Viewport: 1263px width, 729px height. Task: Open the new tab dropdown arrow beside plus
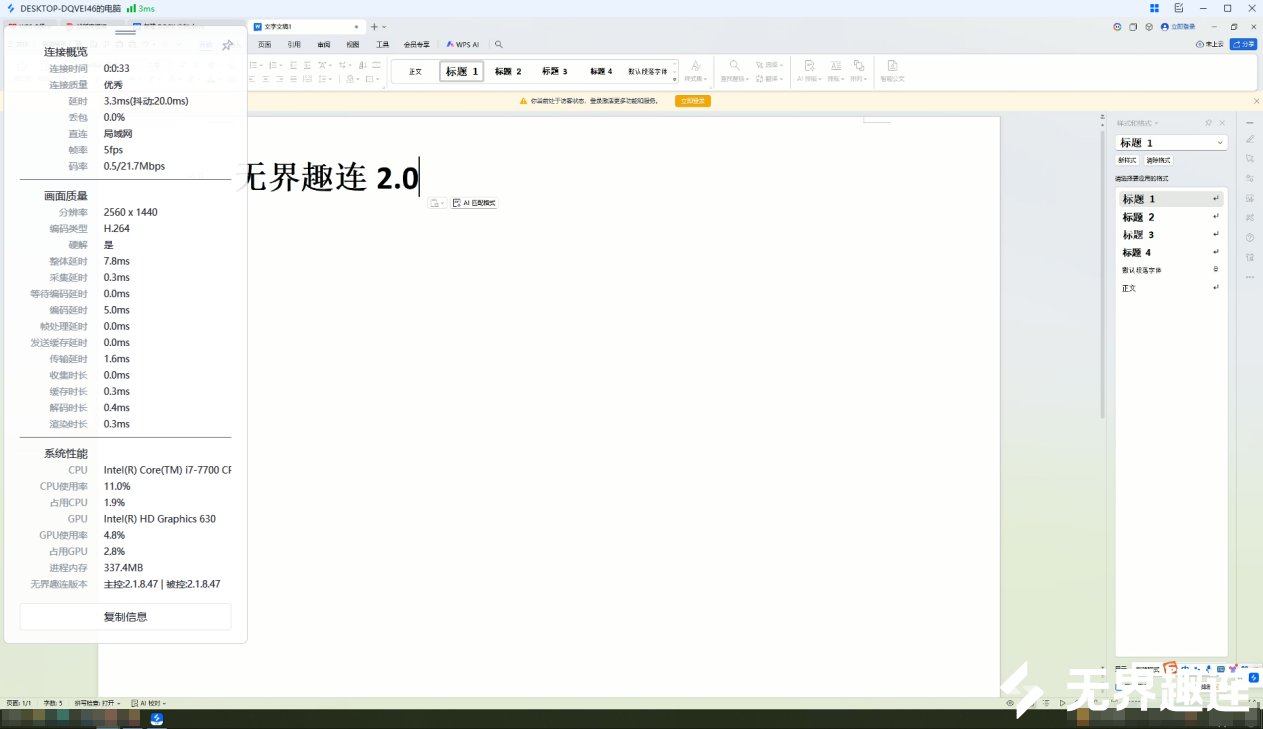pos(384,27)
